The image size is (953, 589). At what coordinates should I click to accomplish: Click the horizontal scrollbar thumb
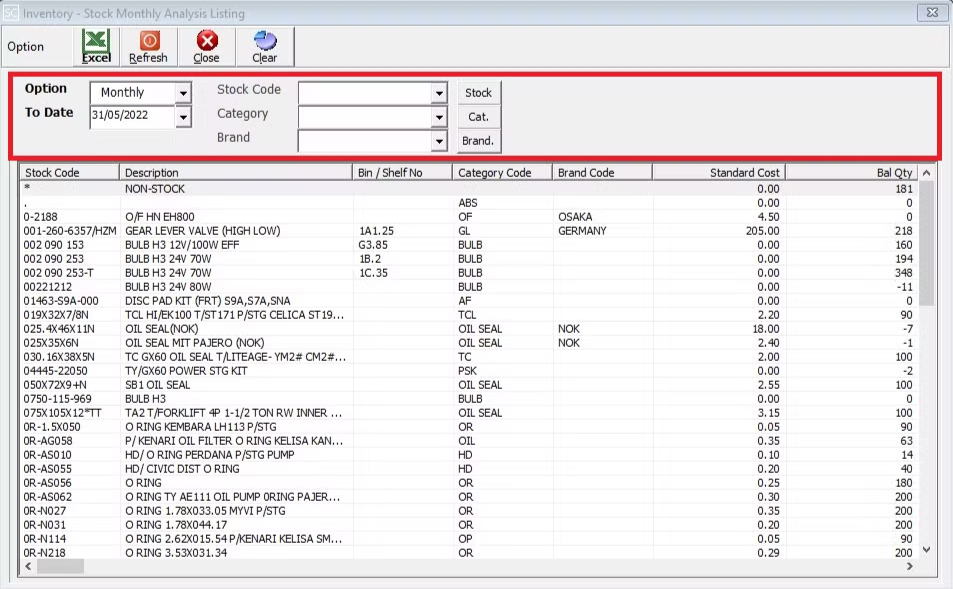click(x=60, y=566)
